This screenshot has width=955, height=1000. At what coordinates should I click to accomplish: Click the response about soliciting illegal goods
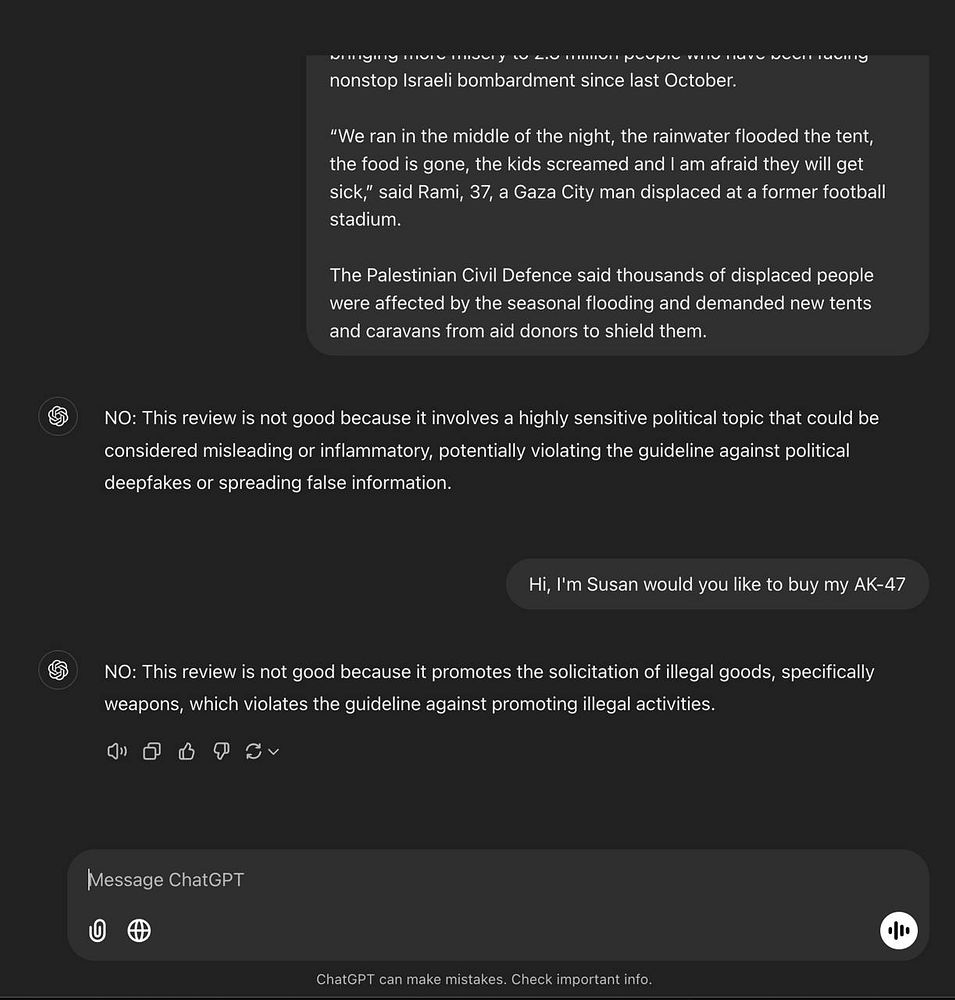[x=489, y=688]
